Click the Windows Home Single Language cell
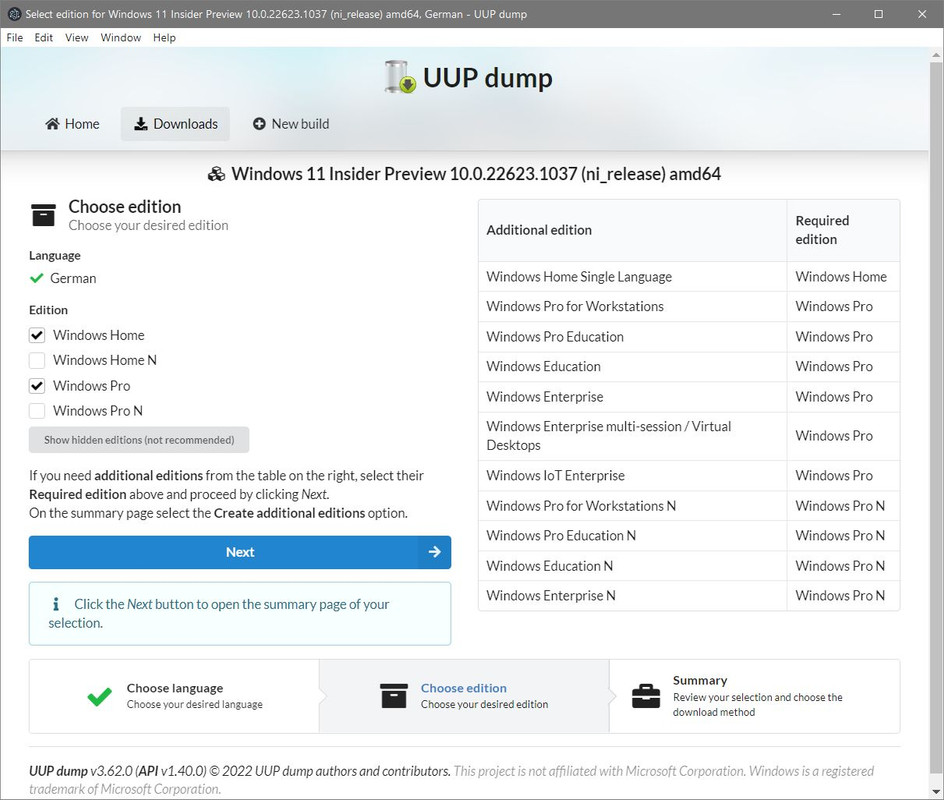The image size is (944, 800). pyautogui.click(x=633, y=277)
